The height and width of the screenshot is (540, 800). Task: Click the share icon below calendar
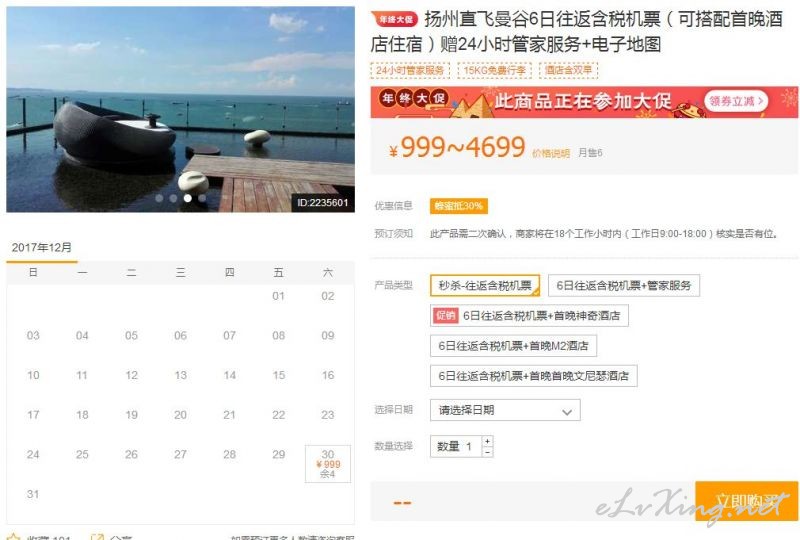click(x=97, y=537)
